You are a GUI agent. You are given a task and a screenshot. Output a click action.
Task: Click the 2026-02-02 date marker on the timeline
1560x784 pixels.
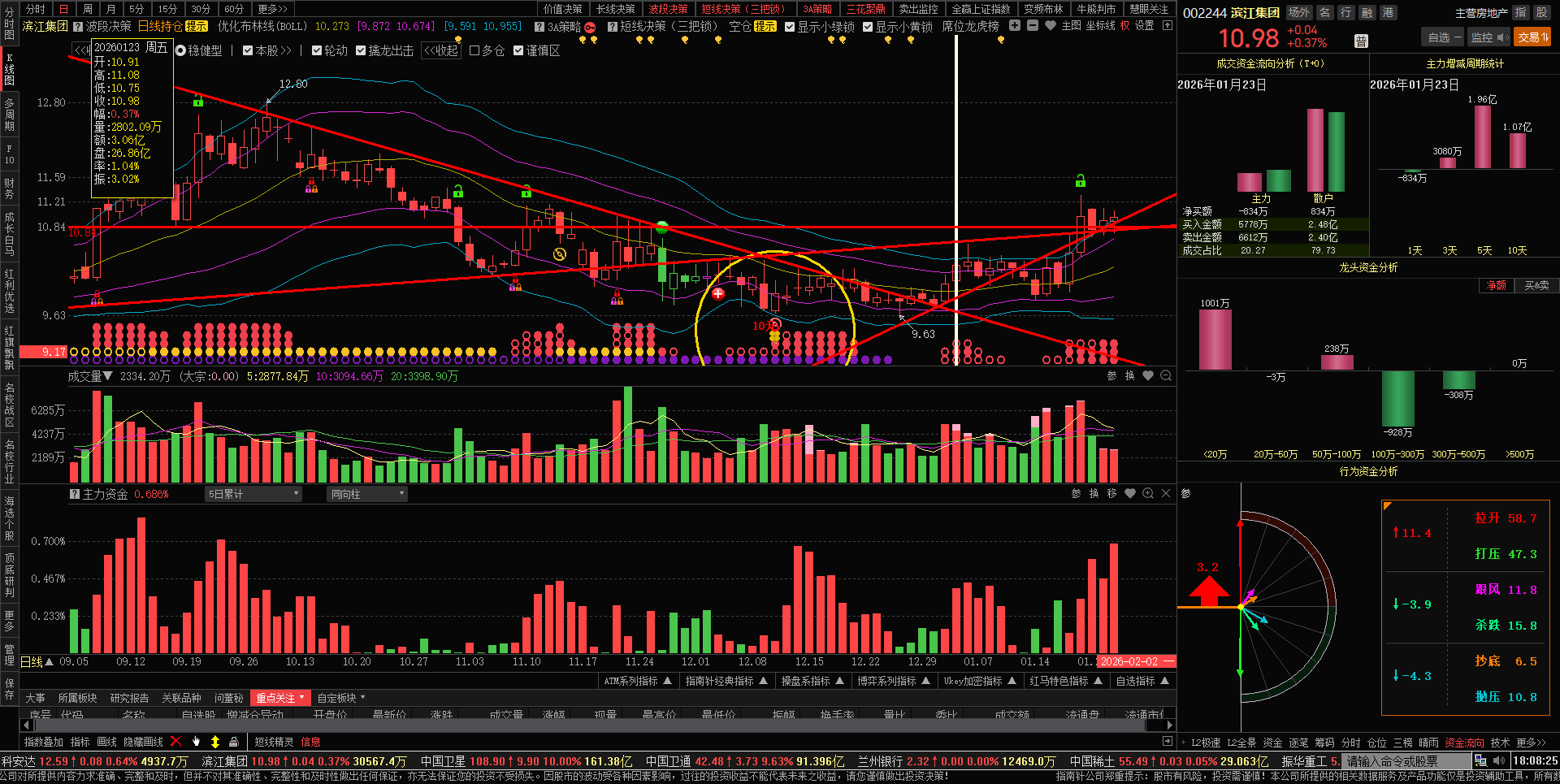click(x=1136, y=661)
